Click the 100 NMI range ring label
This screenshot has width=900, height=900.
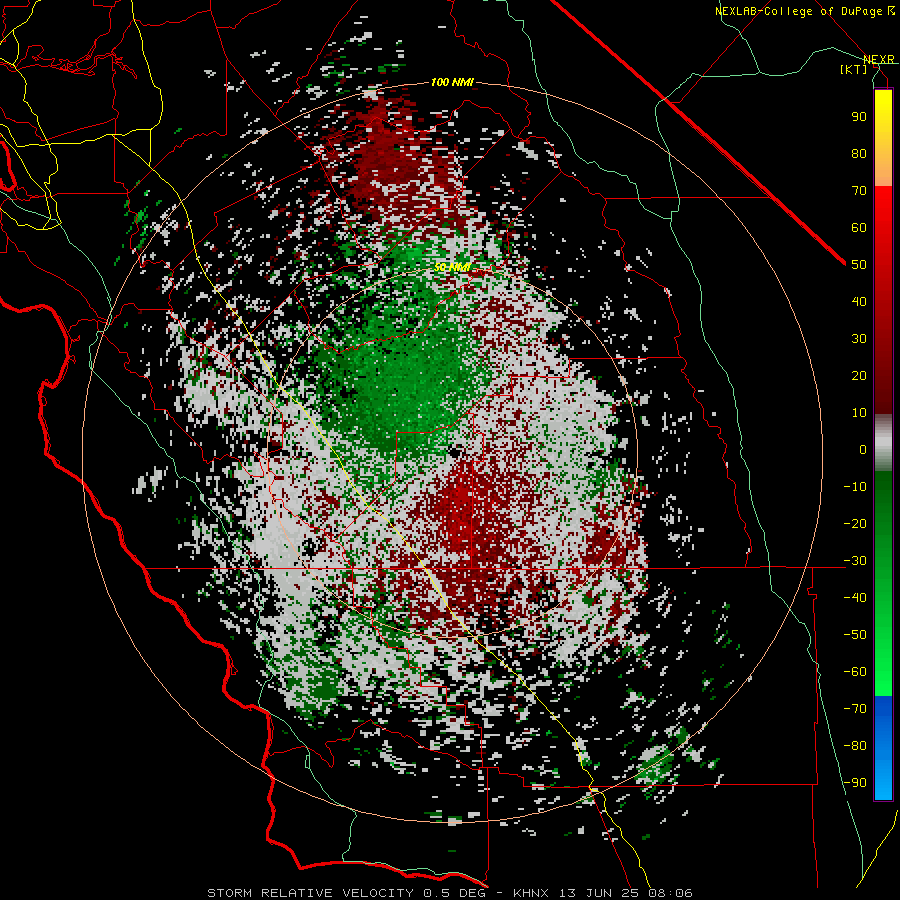[x=452, y=83]
